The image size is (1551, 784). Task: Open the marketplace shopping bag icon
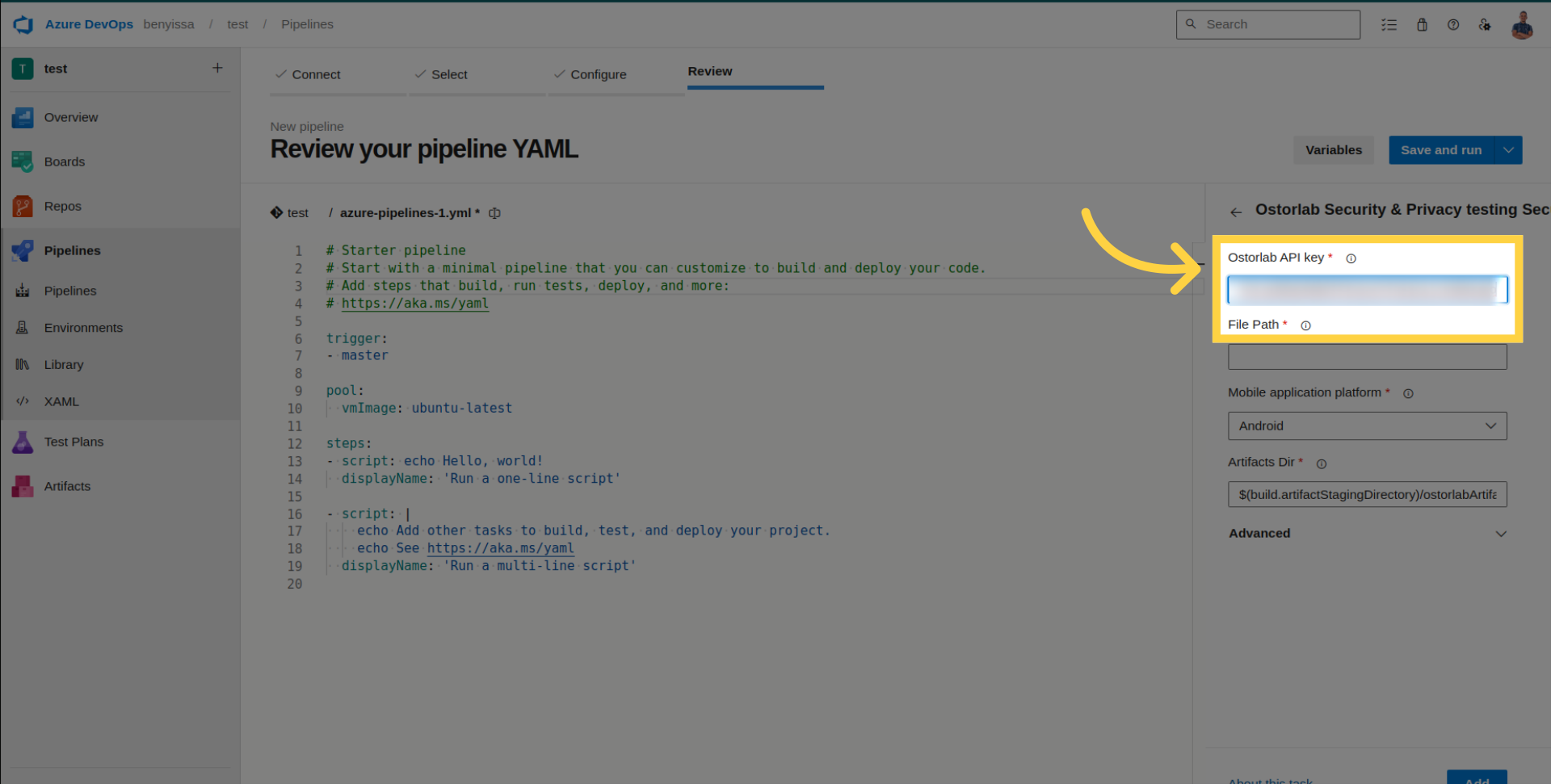pyautogui.click(x=1422, y=25)
